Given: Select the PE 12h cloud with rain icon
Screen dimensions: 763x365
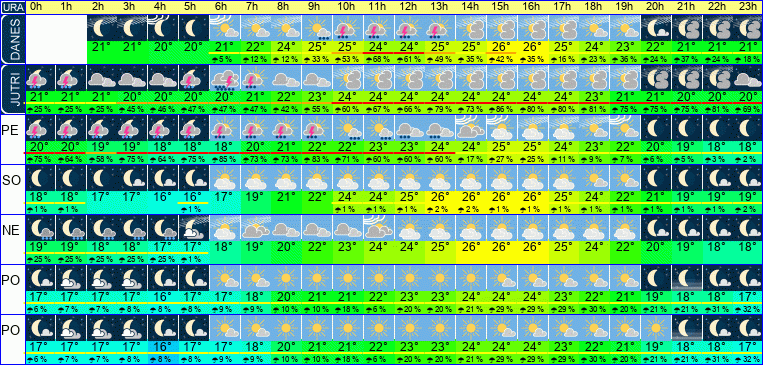Looking at the screenshot, I should click(408, 128).
